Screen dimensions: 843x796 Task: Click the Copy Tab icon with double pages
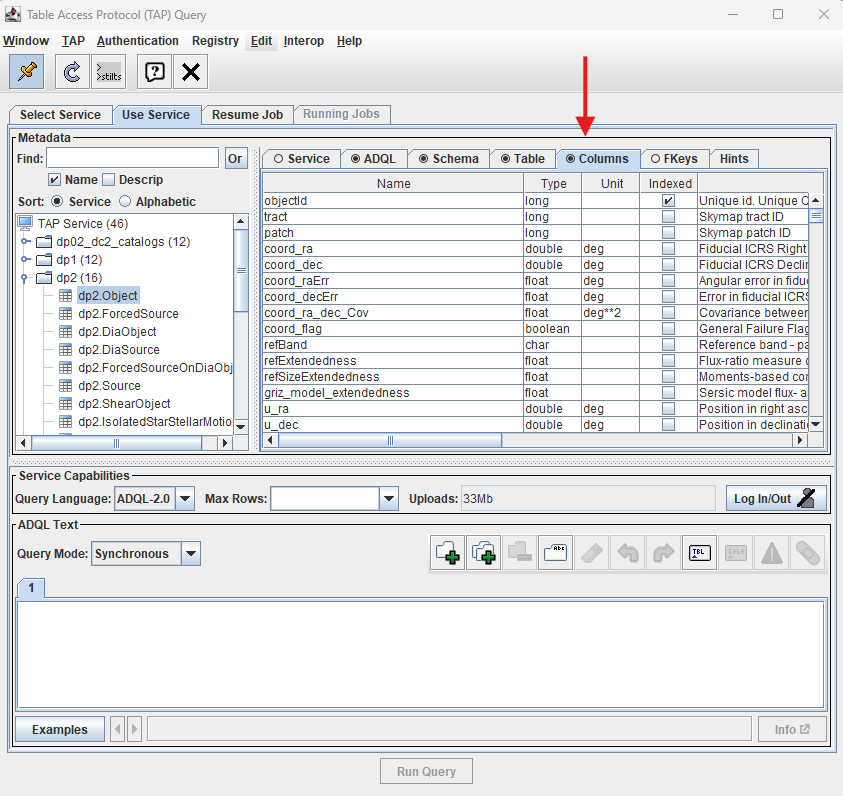(x=483, y=553)
